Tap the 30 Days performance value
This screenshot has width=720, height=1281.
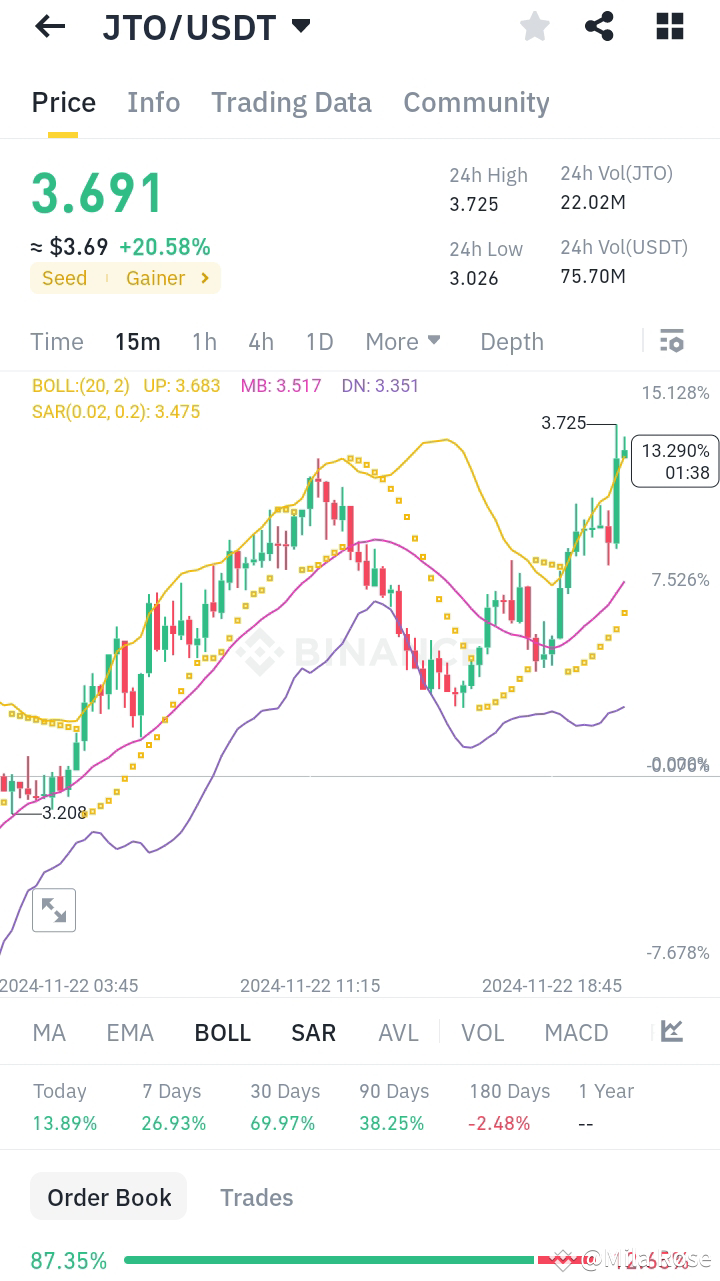click(283, 1122)
